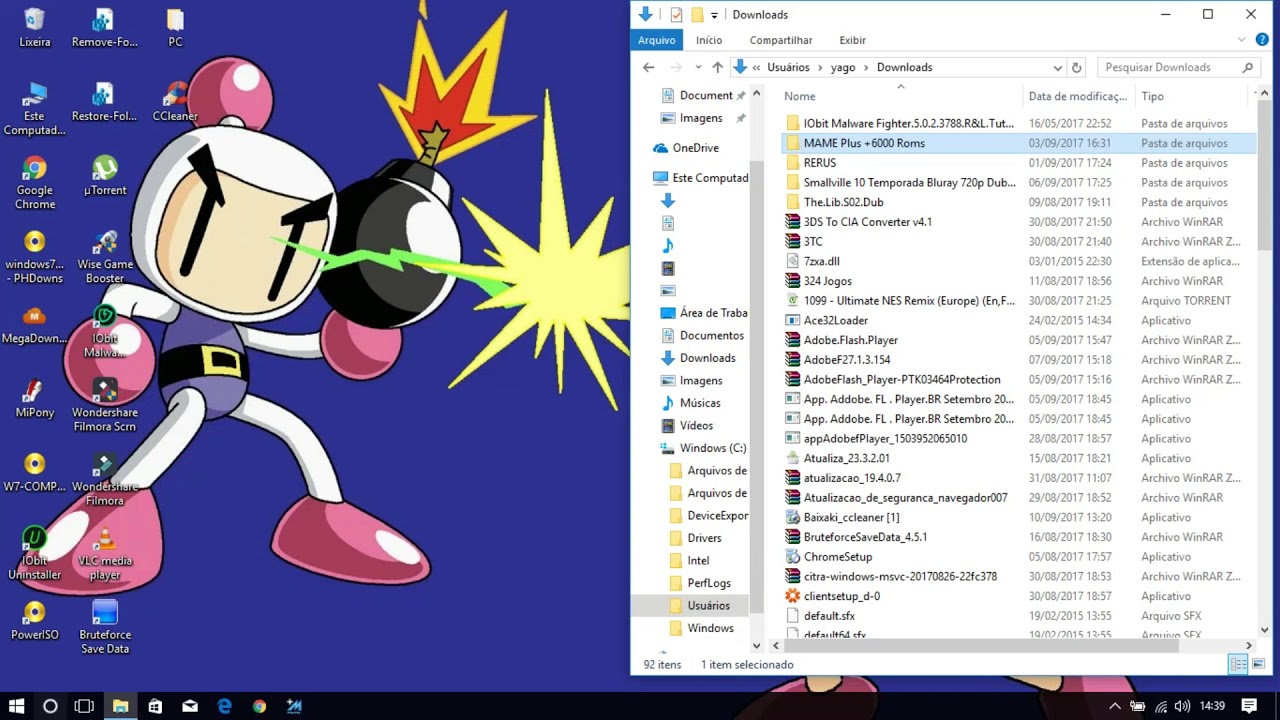The width and height of the screenshot is (1280, 720).
Task: Select Bruteforce Save Data desktop icon
Action: (105, 627)
